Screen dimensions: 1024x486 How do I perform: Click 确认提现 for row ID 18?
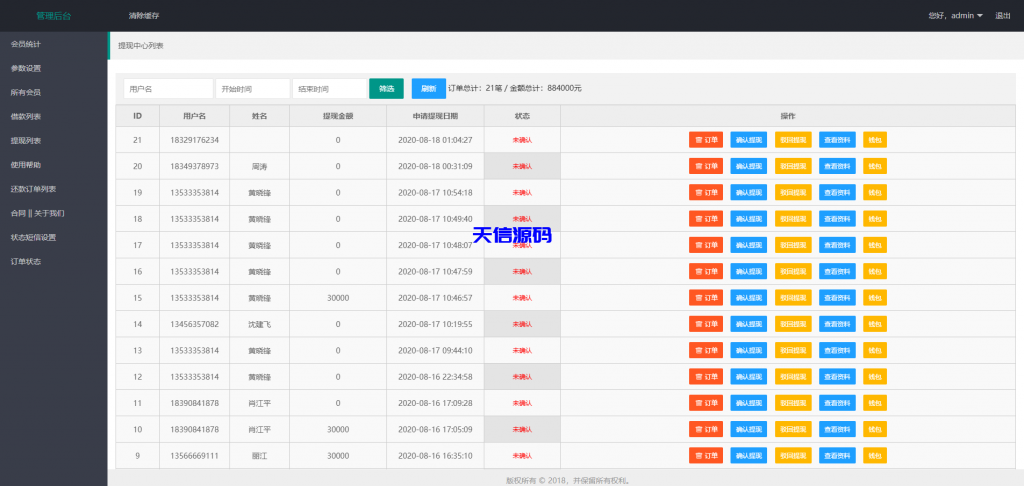click(x=748, y=219)
